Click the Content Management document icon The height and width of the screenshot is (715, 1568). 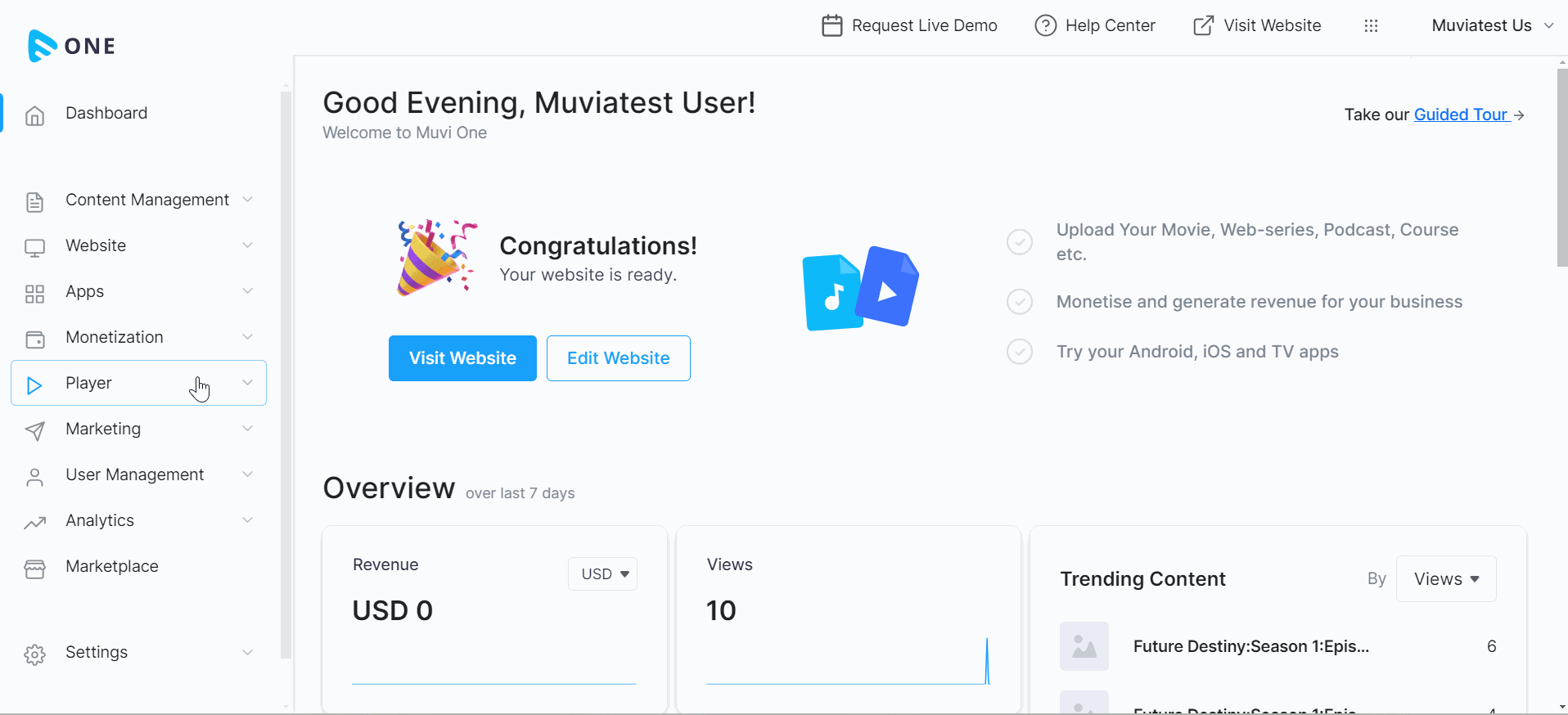[34, 201]
